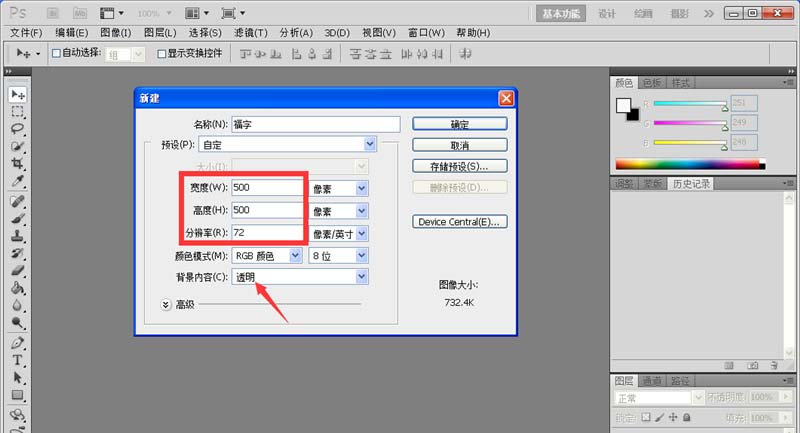The image size is (800, 433).
Task: Click the Save Preset button
Action: click(460, 166)
